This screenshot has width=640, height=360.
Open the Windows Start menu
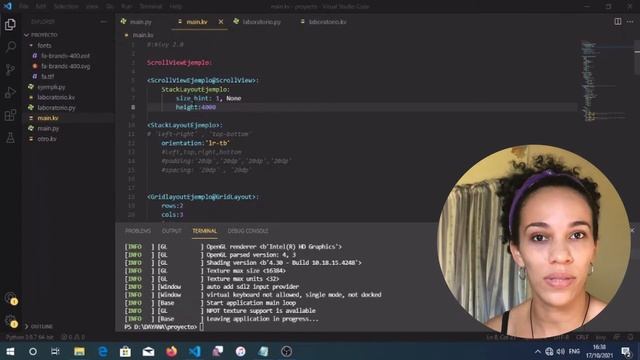[x=10, y=351]
